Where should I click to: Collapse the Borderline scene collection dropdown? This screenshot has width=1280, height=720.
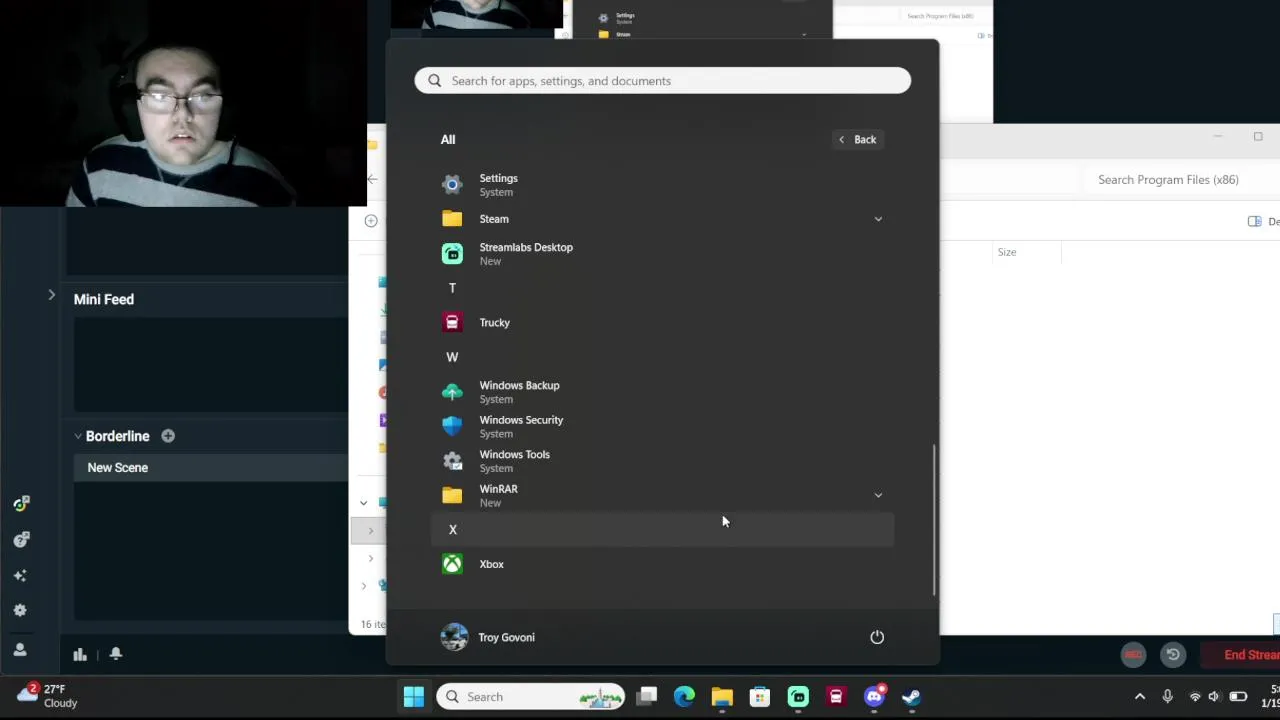[78, 436]
